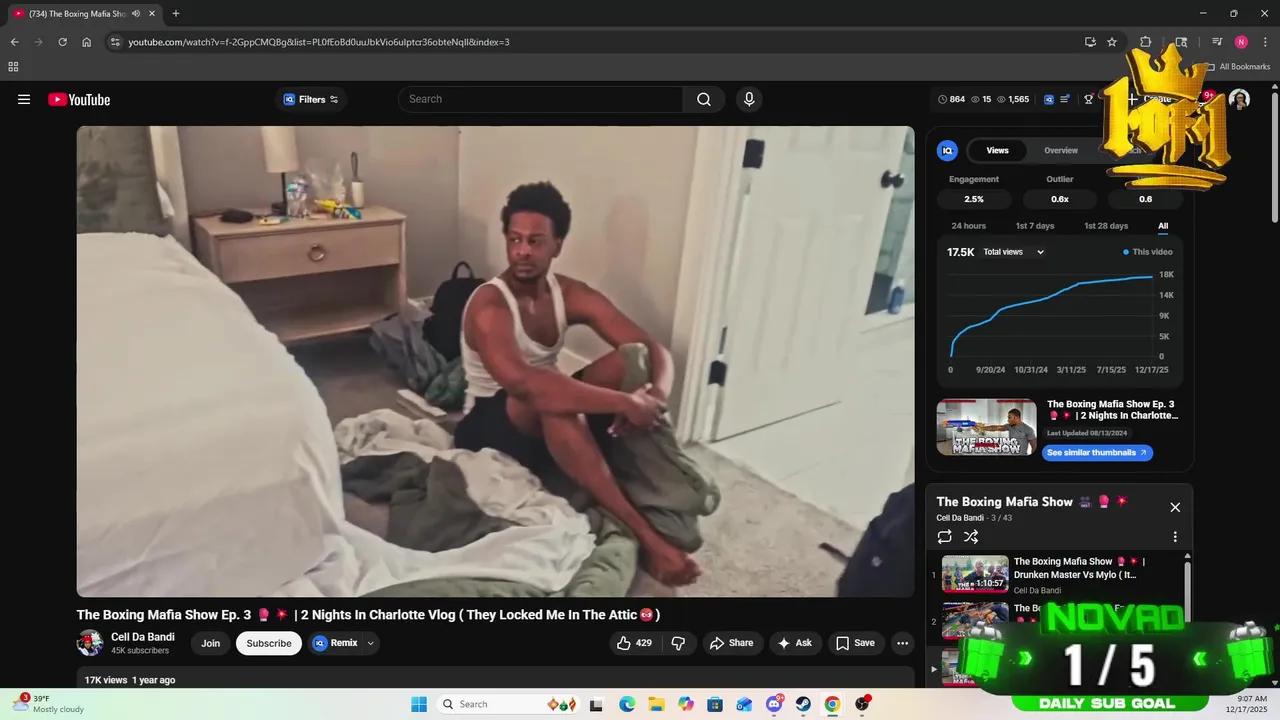This screenshot has height=720, width=1280.
Task: Toggle loop playlist
Action: click(x=945, y=537)
